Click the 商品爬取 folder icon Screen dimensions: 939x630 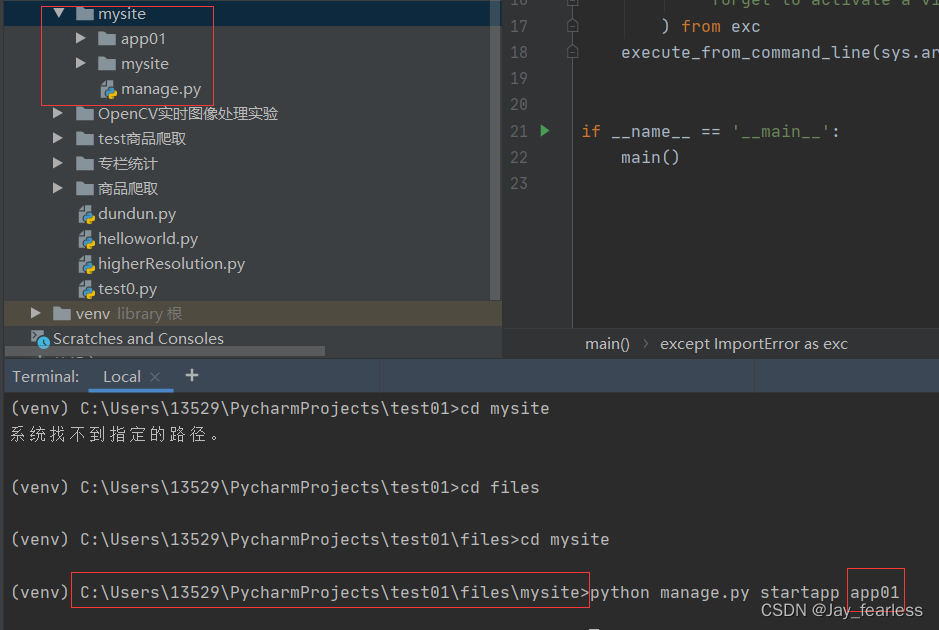tap(85, 189)
